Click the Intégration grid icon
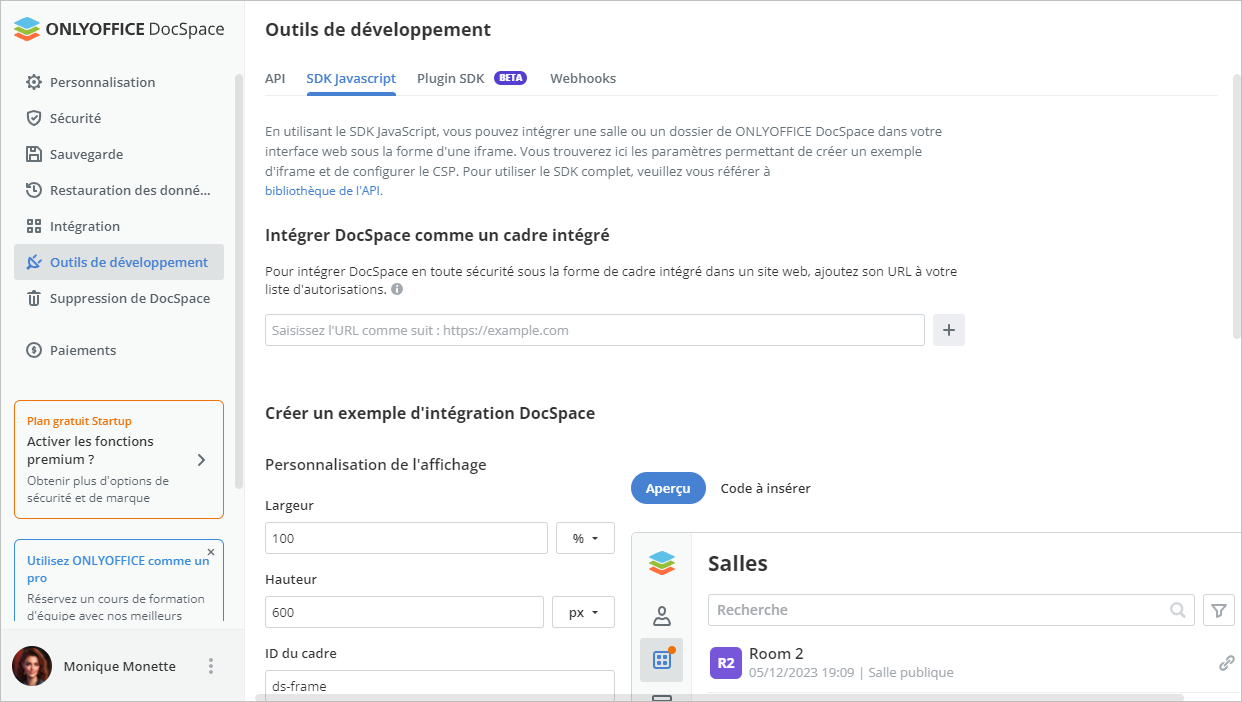The width and height of the screenshot is (1242, 702). [34, 226]
